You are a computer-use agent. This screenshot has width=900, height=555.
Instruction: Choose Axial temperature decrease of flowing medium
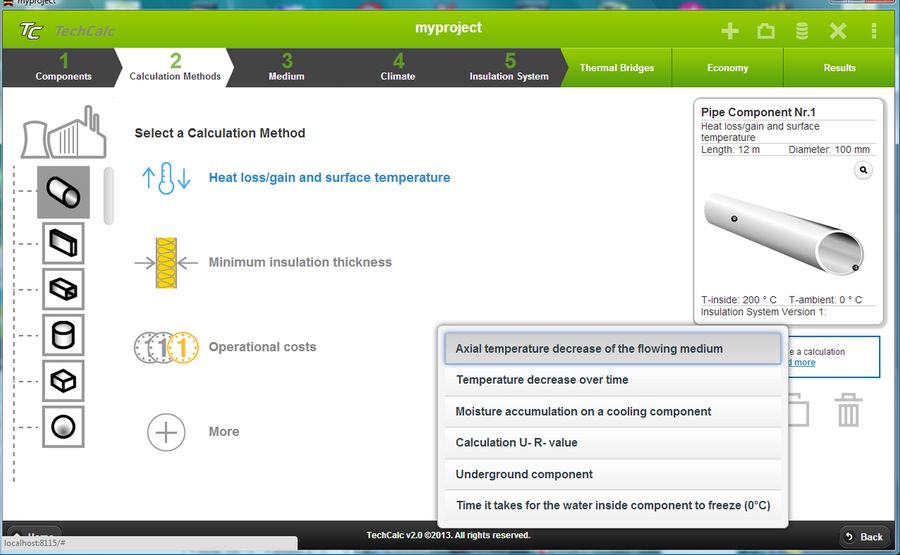(612, 349)
